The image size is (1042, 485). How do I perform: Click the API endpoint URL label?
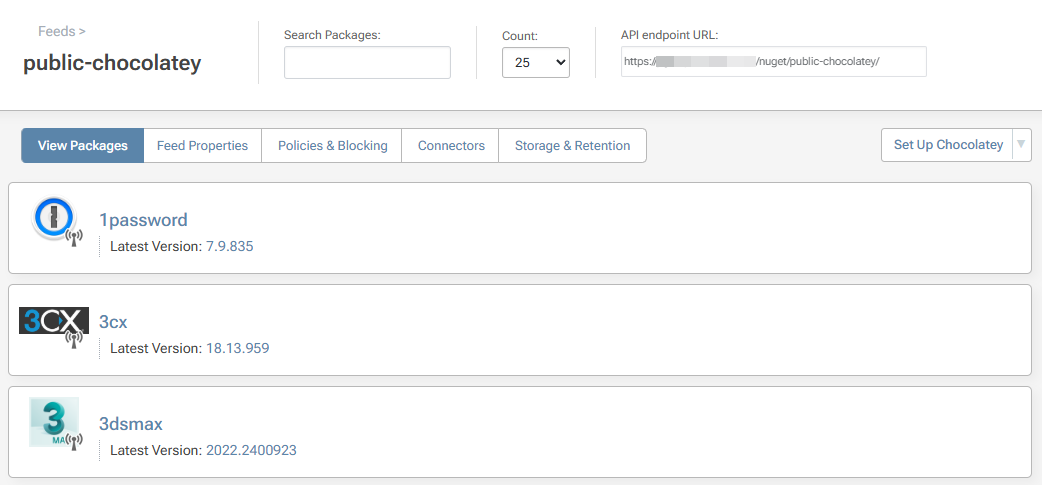670,35
